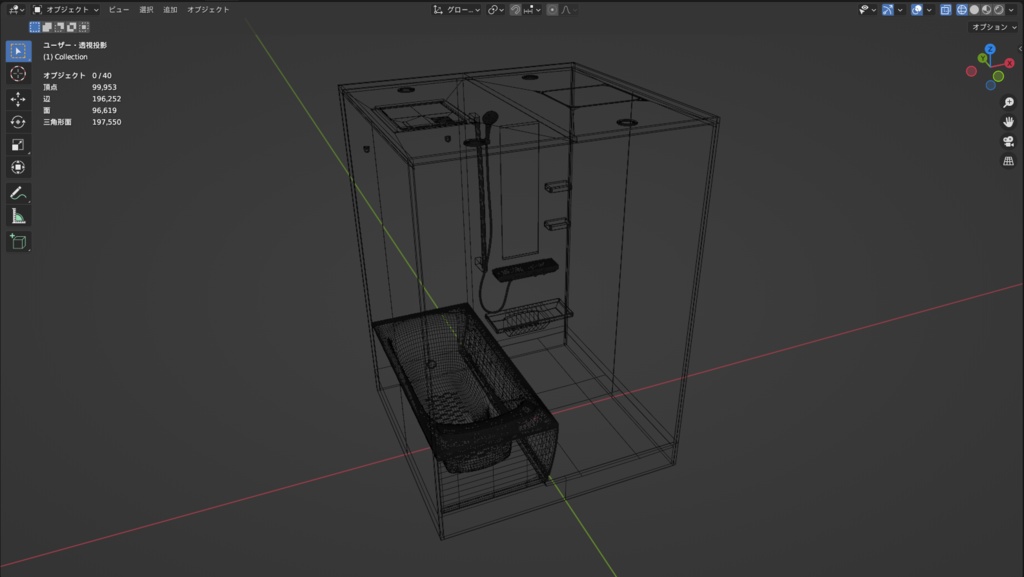Toggle X-ray mode
Viewport: 1024px width, 577px height.
[946, 10]
